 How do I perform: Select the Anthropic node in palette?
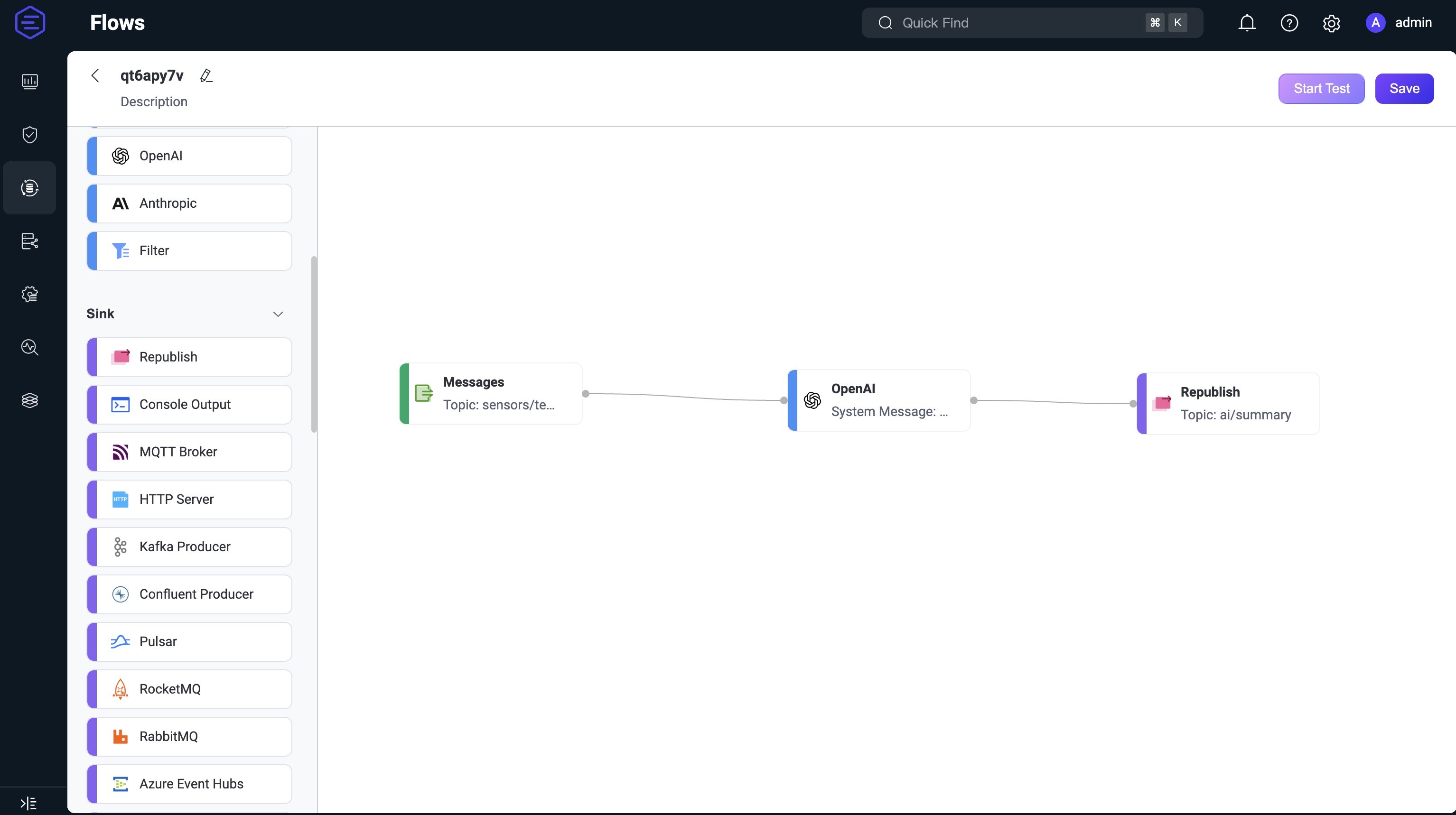tap(189, 204)
